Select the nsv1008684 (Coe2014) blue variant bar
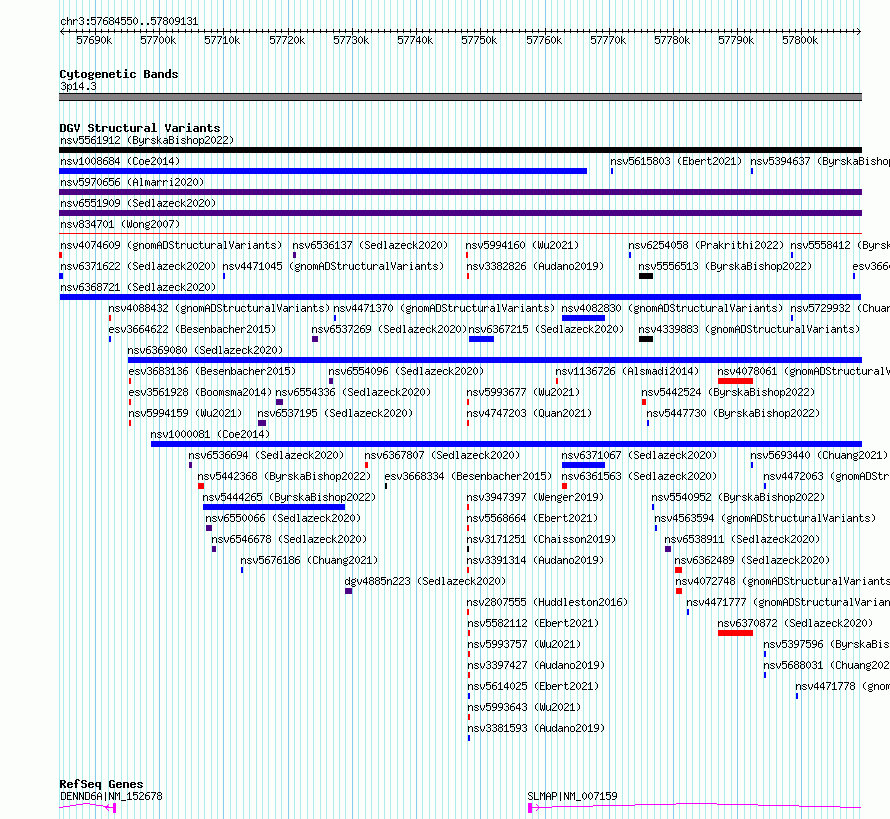 (323, 171)
